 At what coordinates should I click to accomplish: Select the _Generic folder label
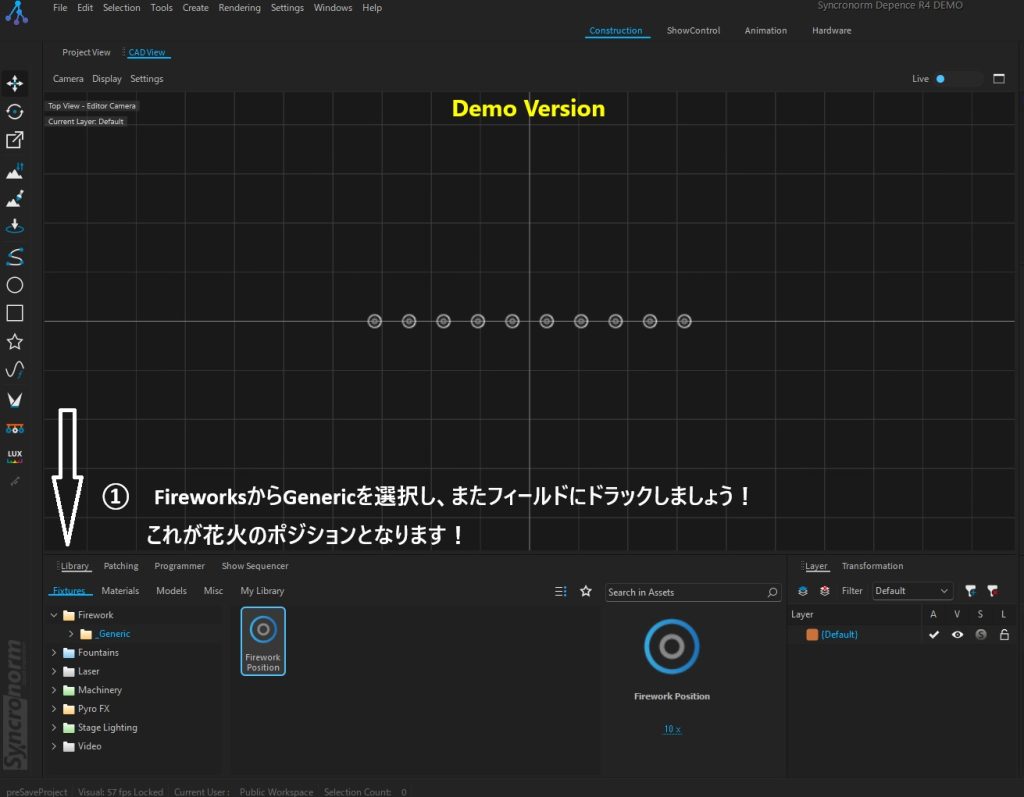(114, 634)
